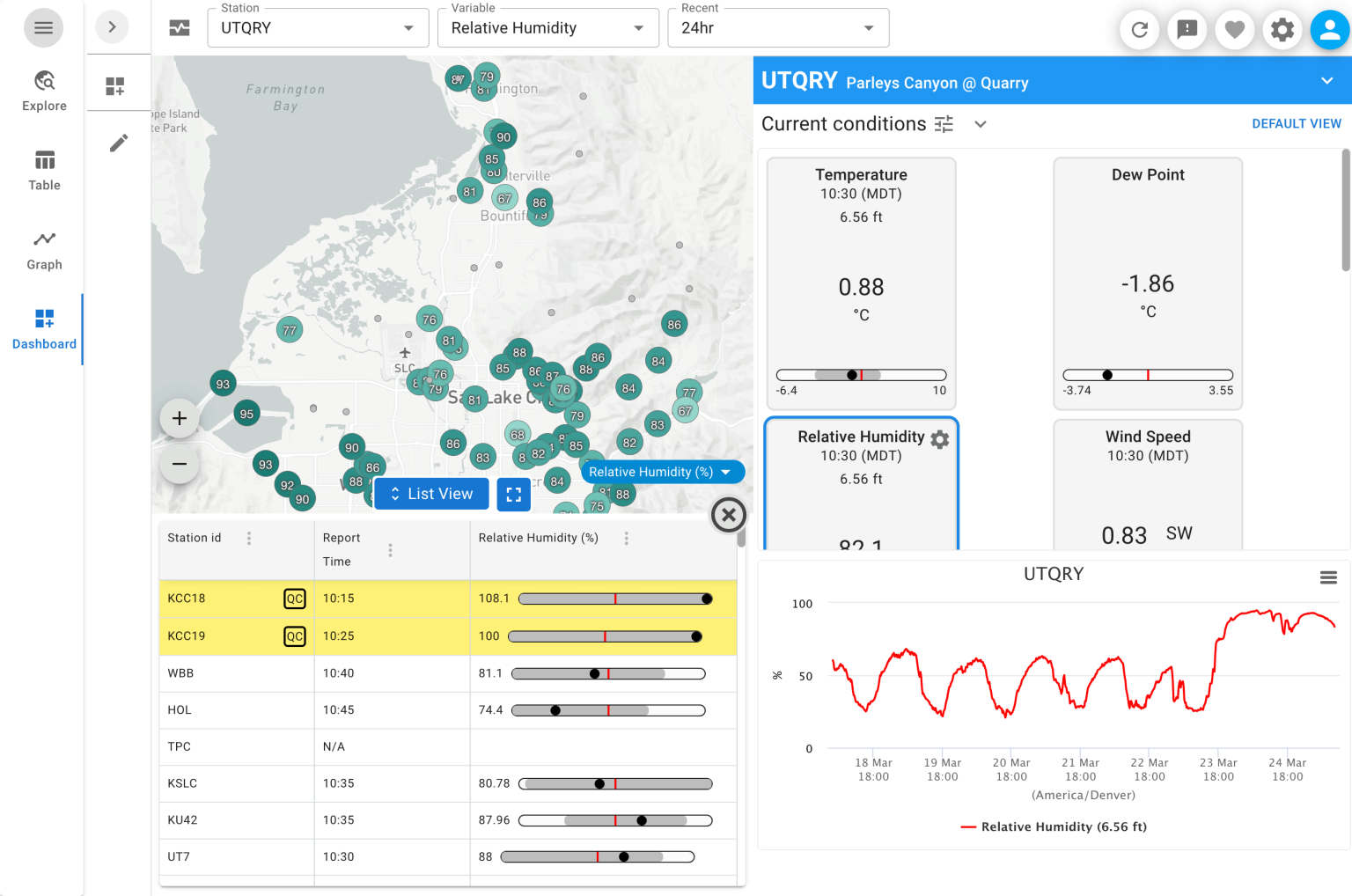Open the chart menu on the UTQRY graph

click(x=1329, y=577)
